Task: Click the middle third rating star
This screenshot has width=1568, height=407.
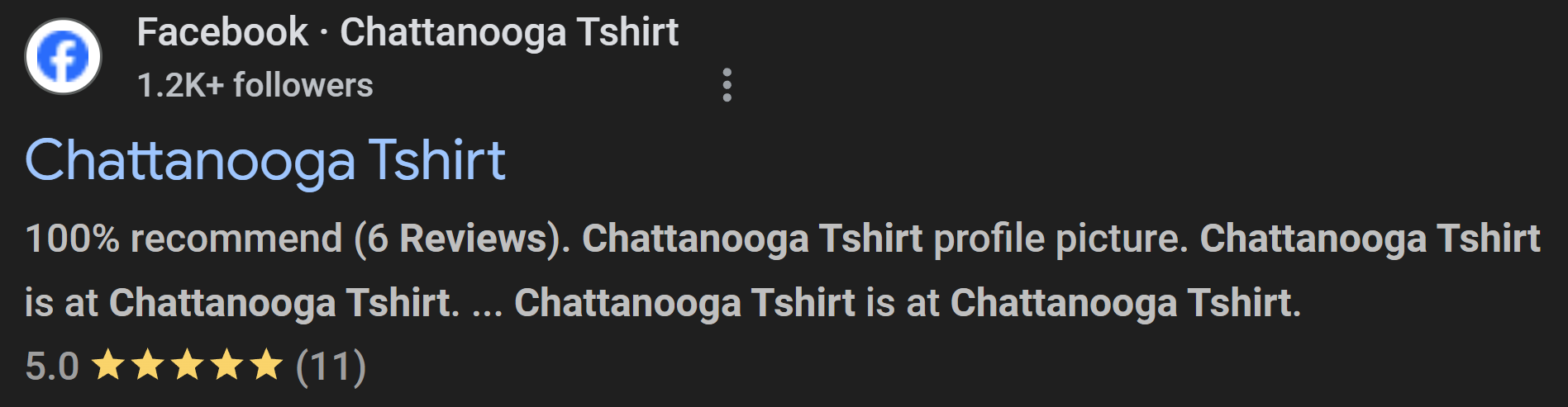Action: [187, 365]
